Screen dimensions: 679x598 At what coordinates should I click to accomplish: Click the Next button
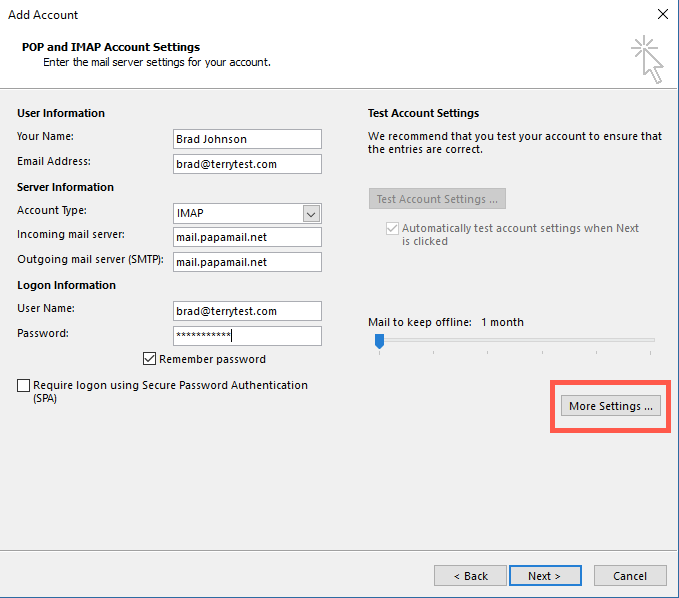(545, 575)
